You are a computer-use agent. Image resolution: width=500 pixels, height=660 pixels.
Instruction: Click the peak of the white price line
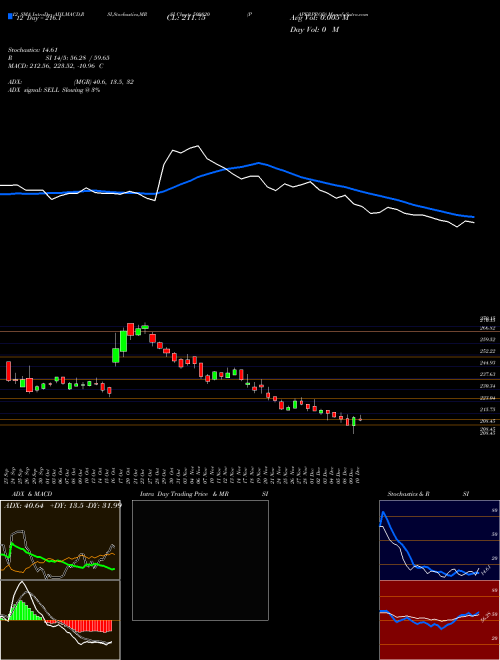[198, 146]
